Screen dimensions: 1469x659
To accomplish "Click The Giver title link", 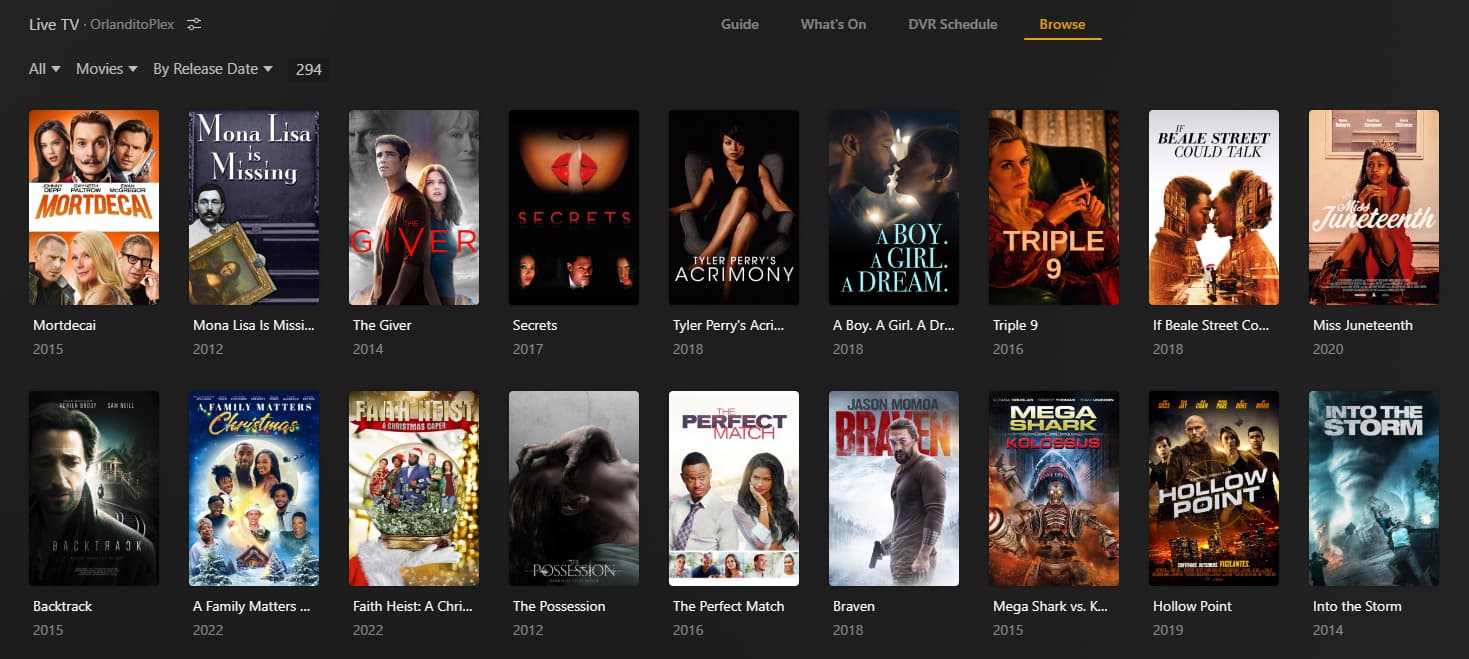I will [x=382, y=325].
